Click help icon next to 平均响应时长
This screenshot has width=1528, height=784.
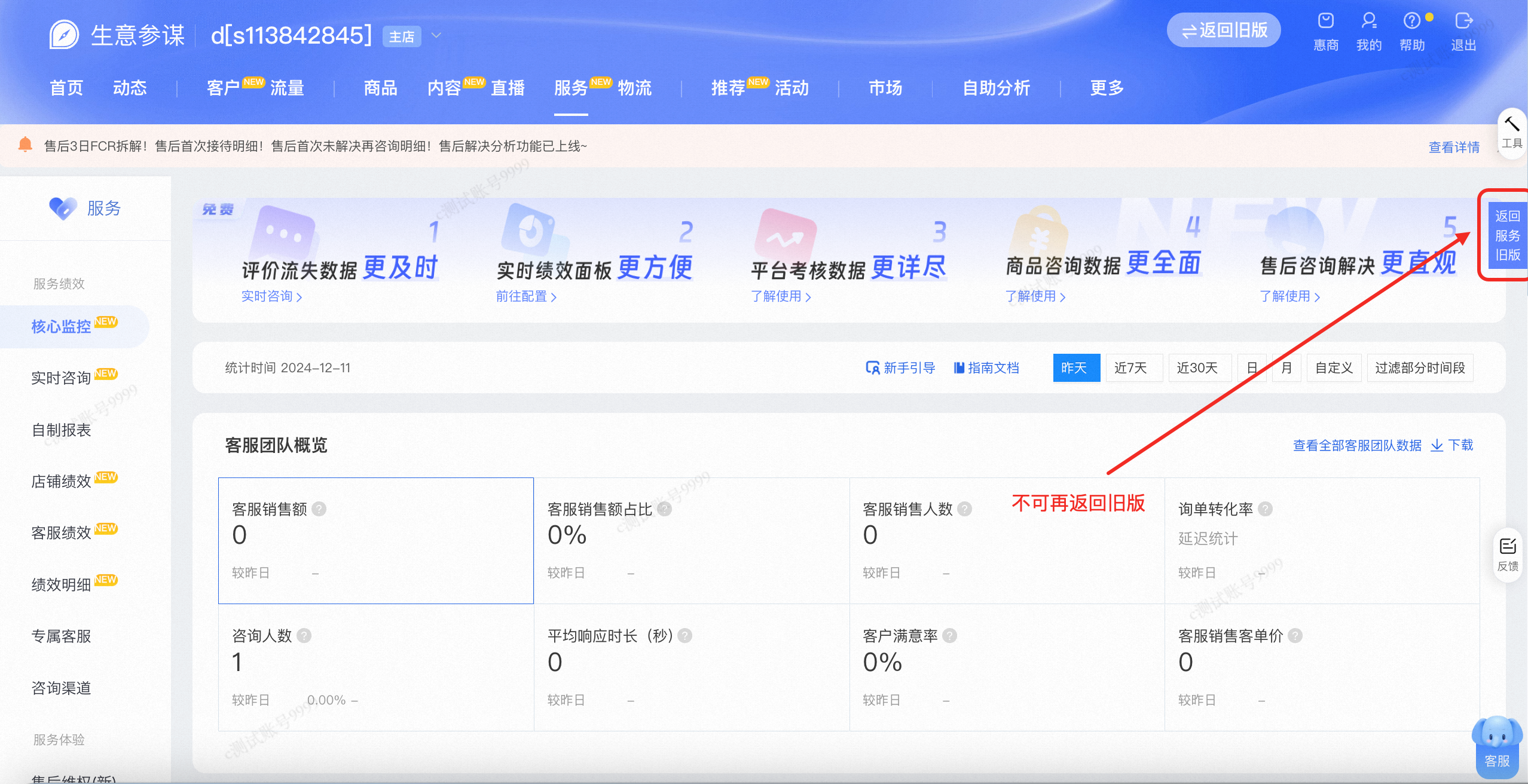point(685,636)
